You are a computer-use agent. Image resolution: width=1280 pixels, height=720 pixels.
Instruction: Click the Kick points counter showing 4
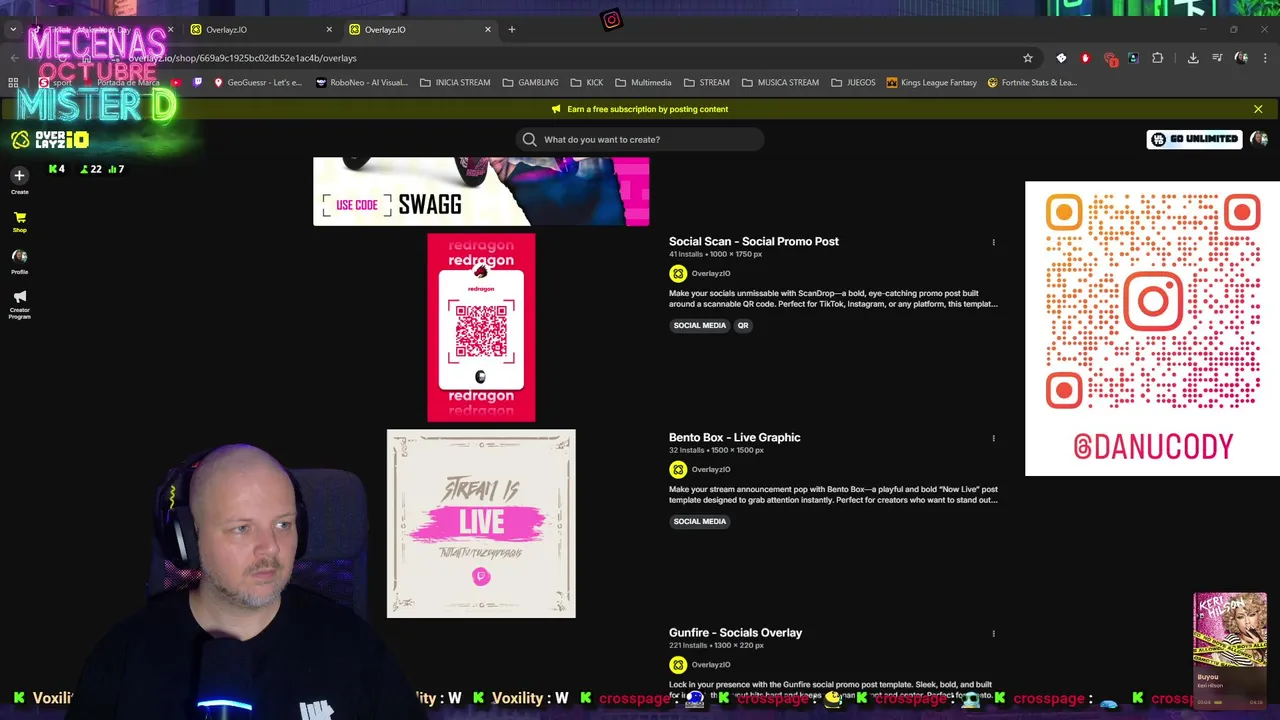pyautogui.click(x=56, y=169)
